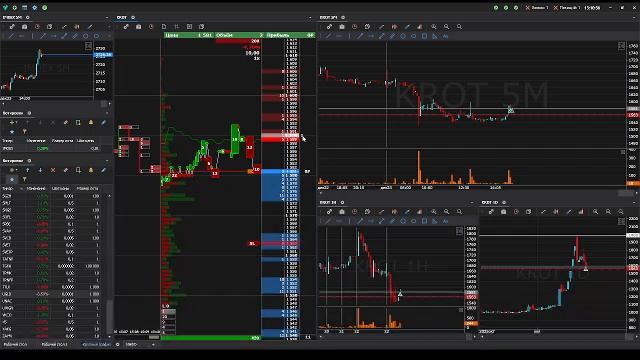Viewport: 640px width, 360px height.
Task: Click the last magnifier icon in KROT 5M toolbar
Action: [x=459, y=27]
